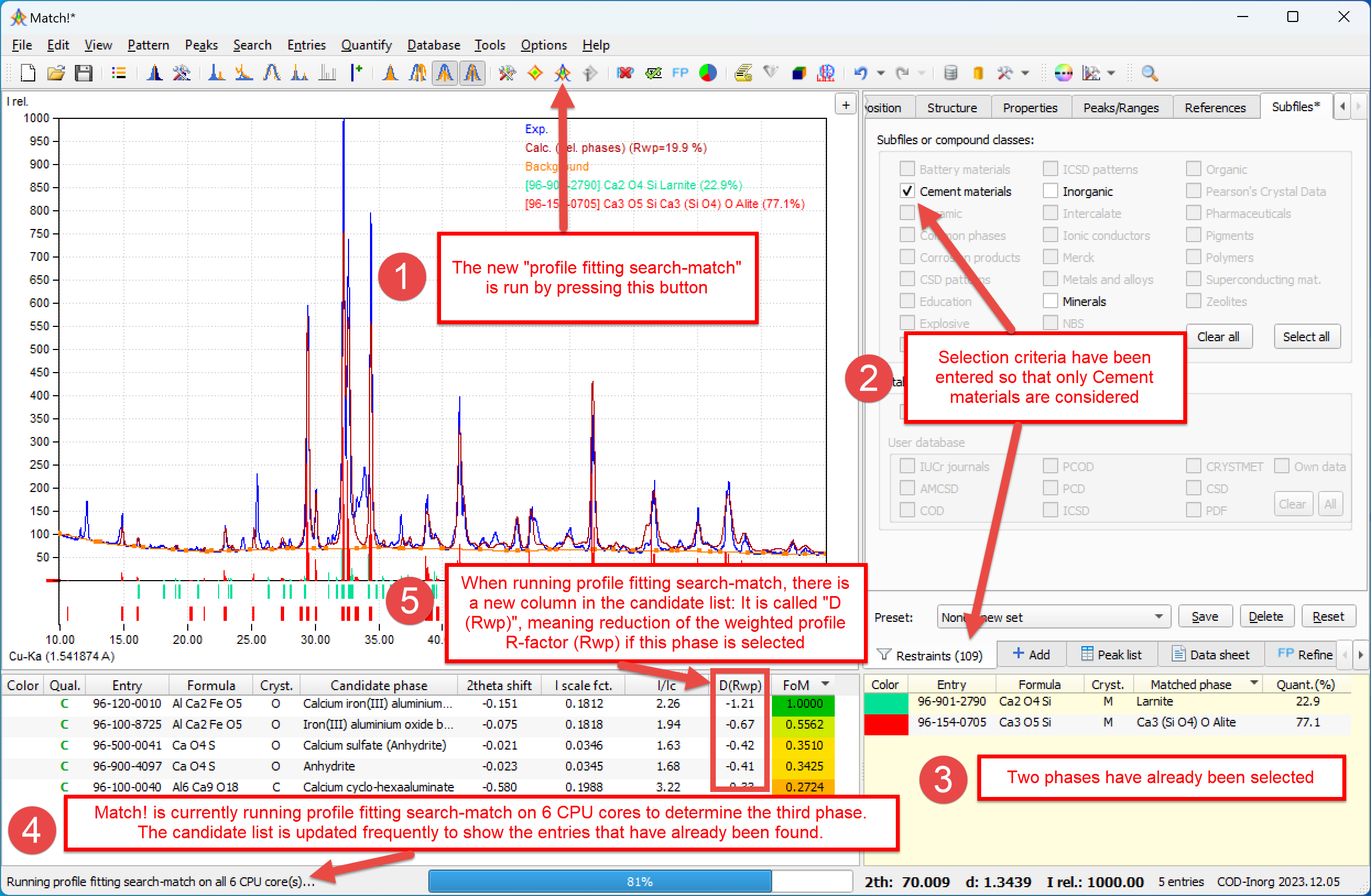This screenshot has height=896, width=1371.
Task: Open the Preset dropdown
Action: [x=1160, y=617]
